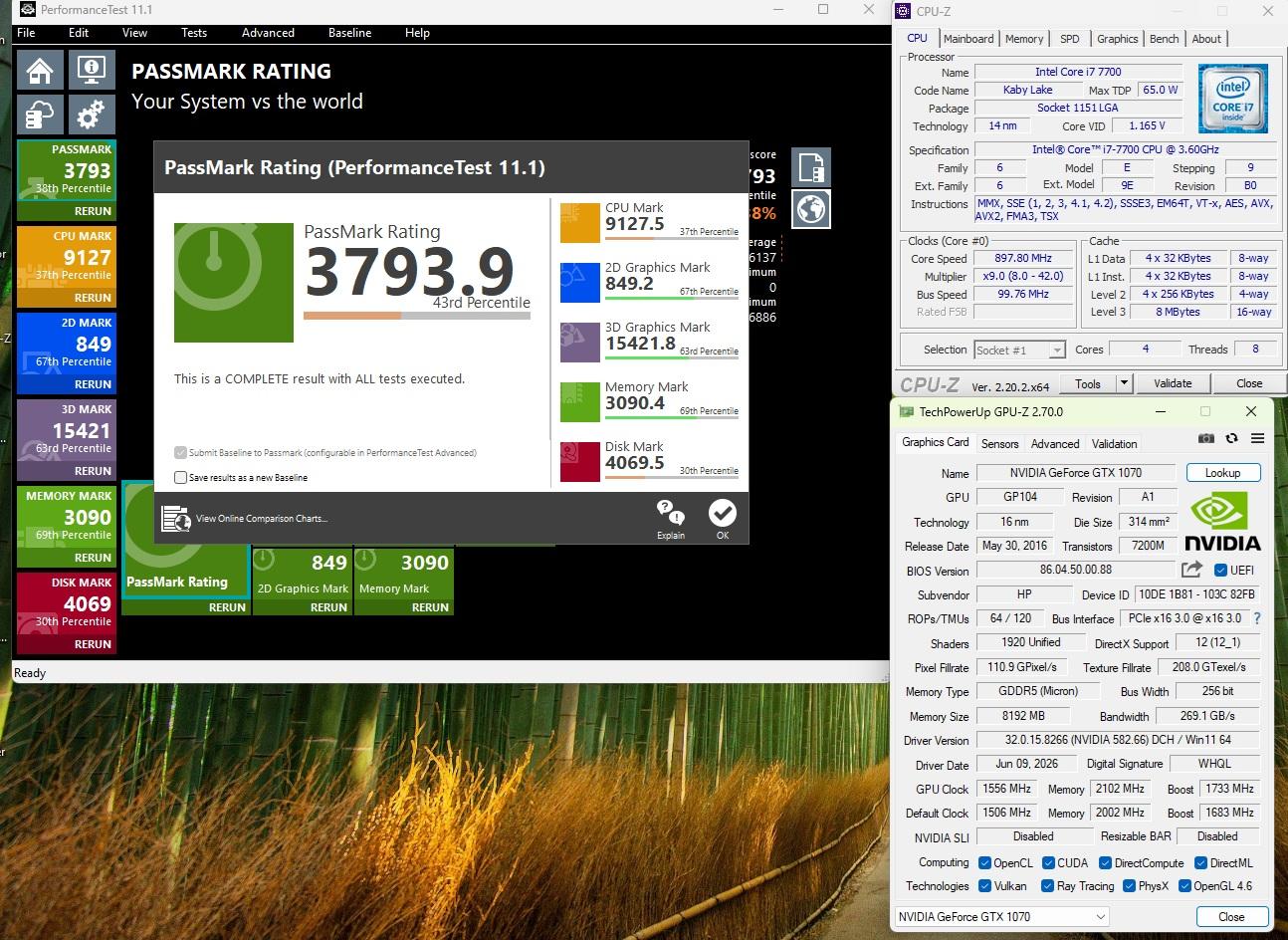Switch to the SPD tab in CPU-Z
The image size is (1288, 940).
[x=1070, y=39]
